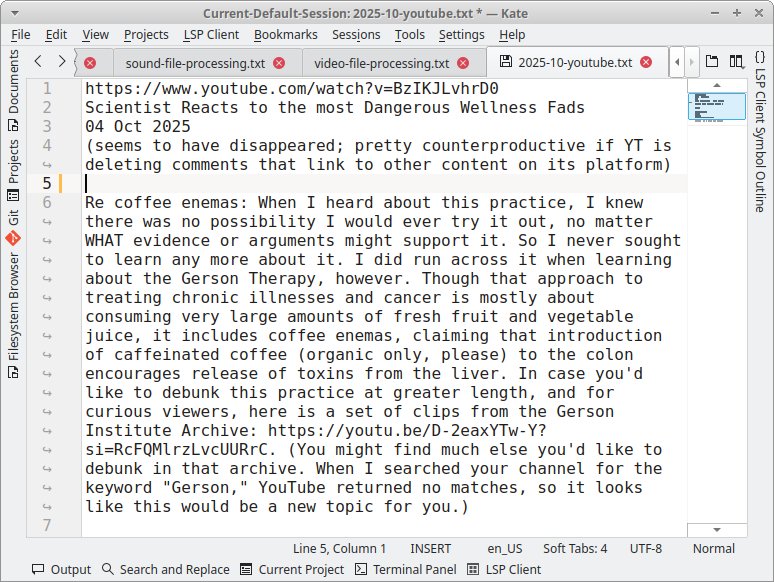Click line number 6 in the gutter

[47, 202]
